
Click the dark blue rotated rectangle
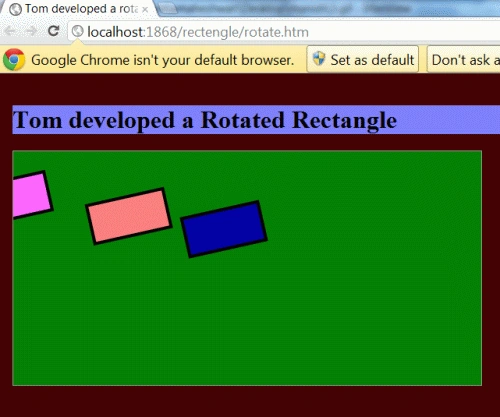coord(224,229)
